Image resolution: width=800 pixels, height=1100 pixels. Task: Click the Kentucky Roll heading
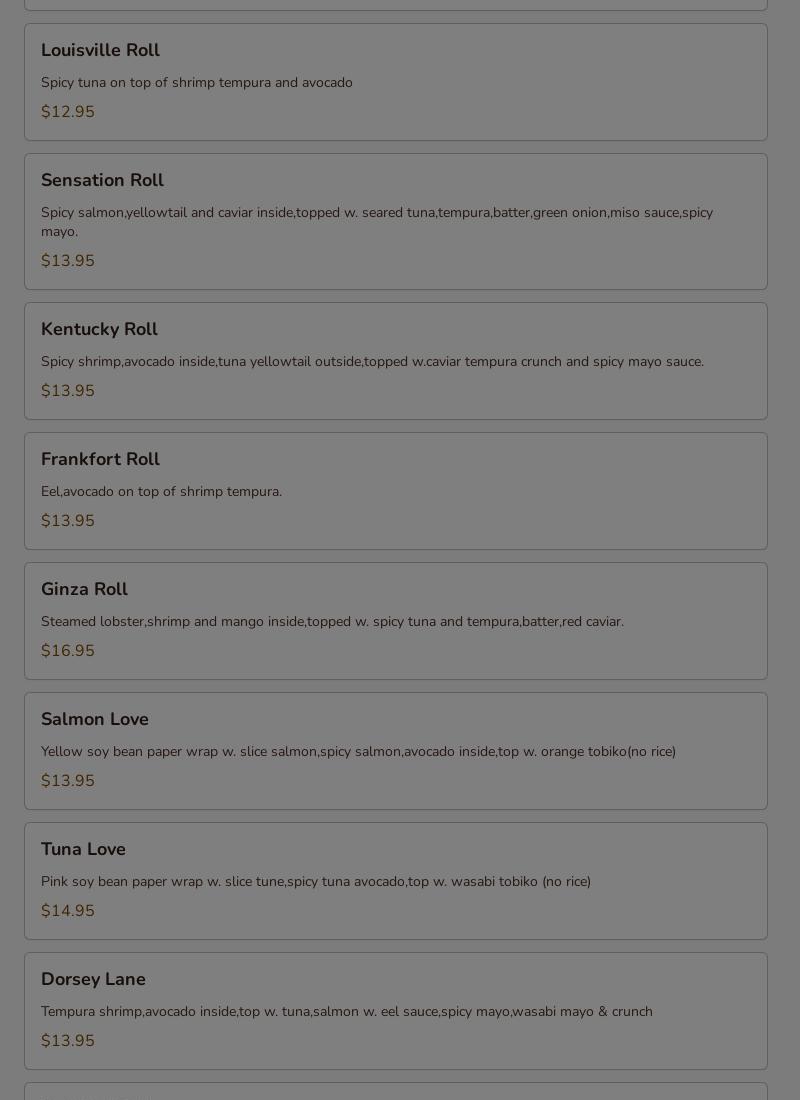point(99,329)
